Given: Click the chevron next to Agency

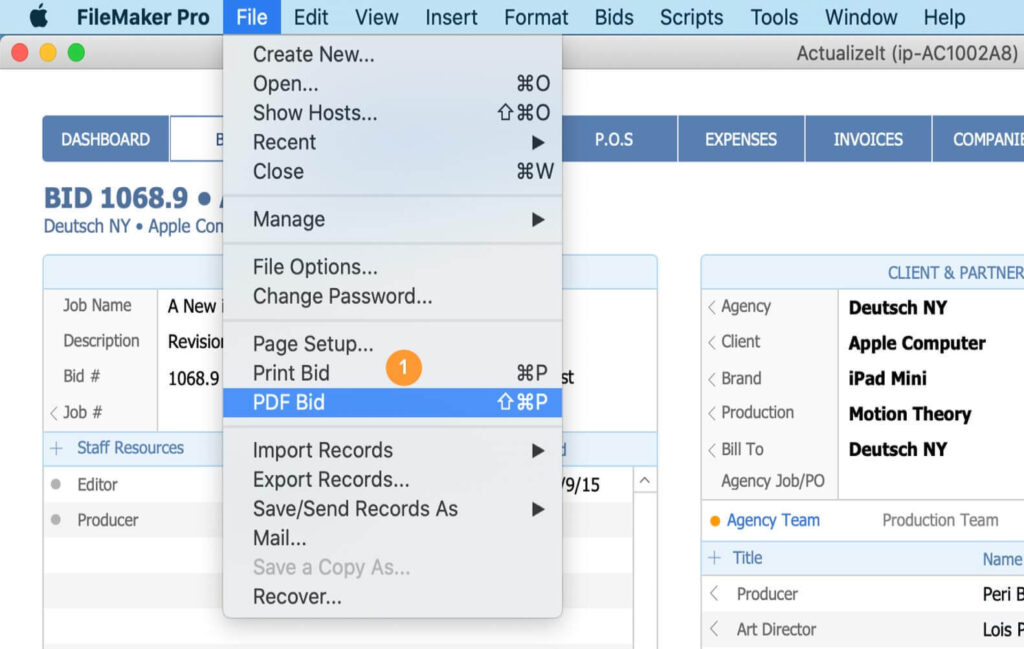Looking at the screenshot, I should click(x=712, y=307).
